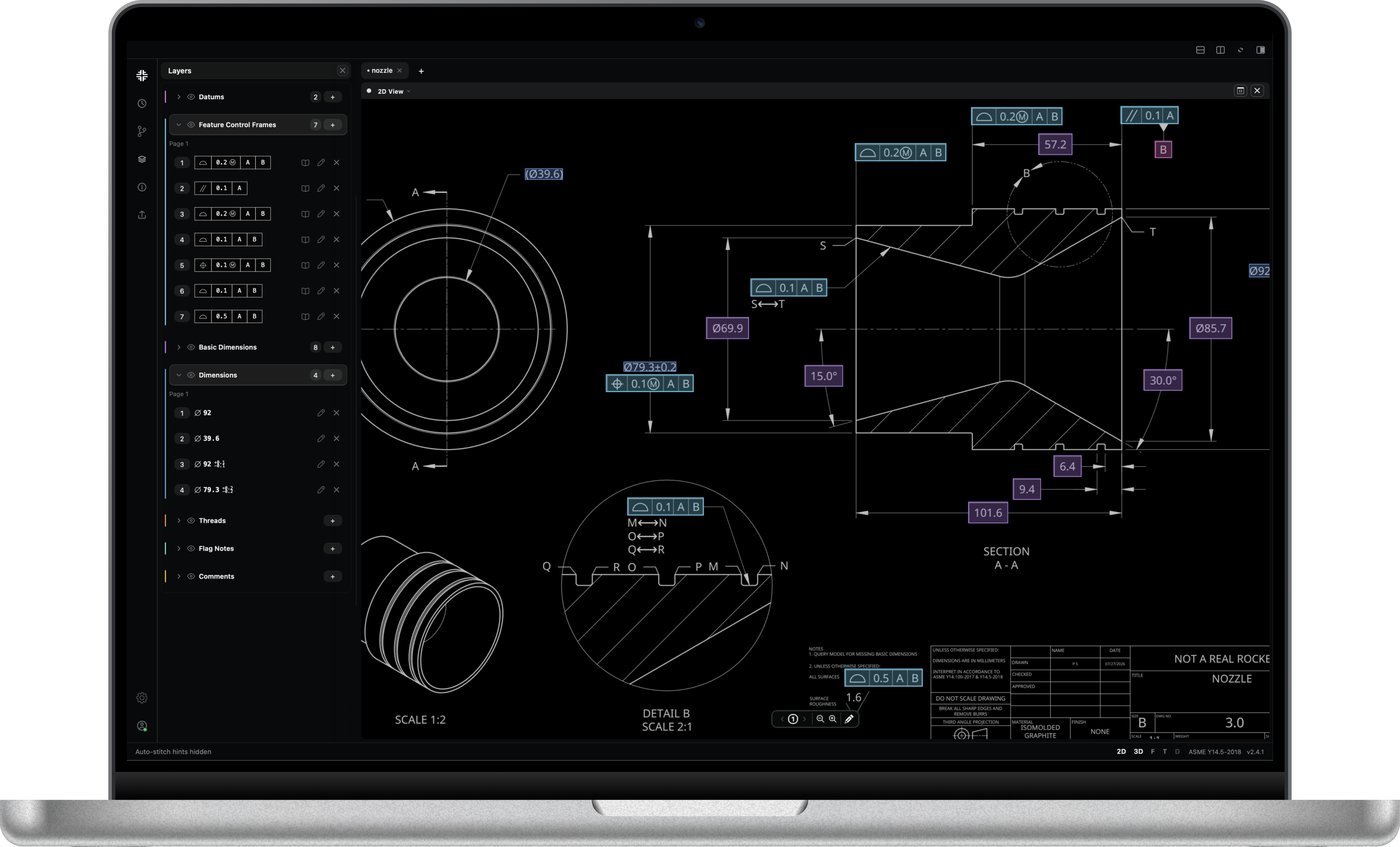Zoom out the drawing view
Image resolution: width=1400 pixels, height=847 pixels.
(x=820, y=719)
